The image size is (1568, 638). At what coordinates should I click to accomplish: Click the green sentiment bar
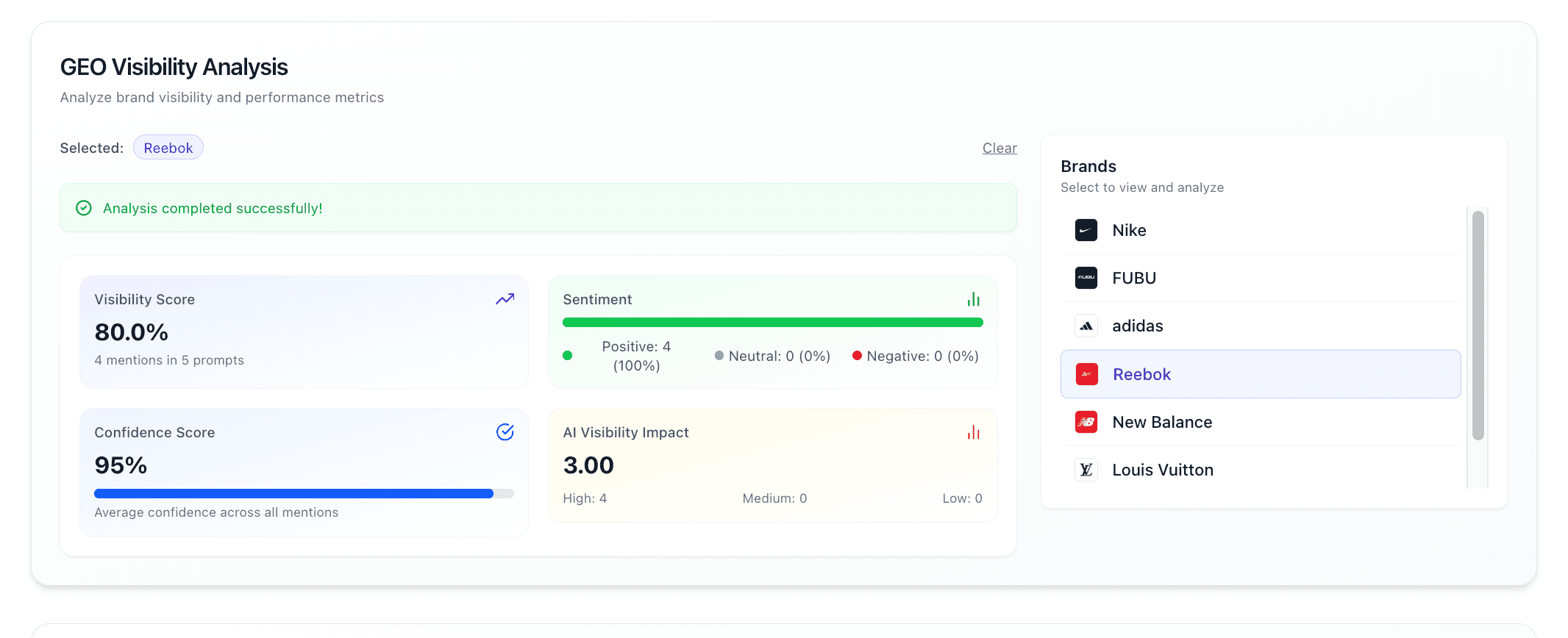pyautogui.click(x=772, y=323)
